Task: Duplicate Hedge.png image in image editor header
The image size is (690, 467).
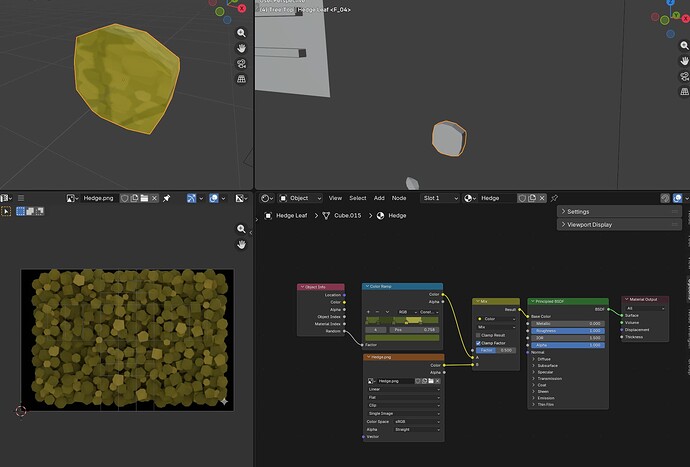Action: 135,199
